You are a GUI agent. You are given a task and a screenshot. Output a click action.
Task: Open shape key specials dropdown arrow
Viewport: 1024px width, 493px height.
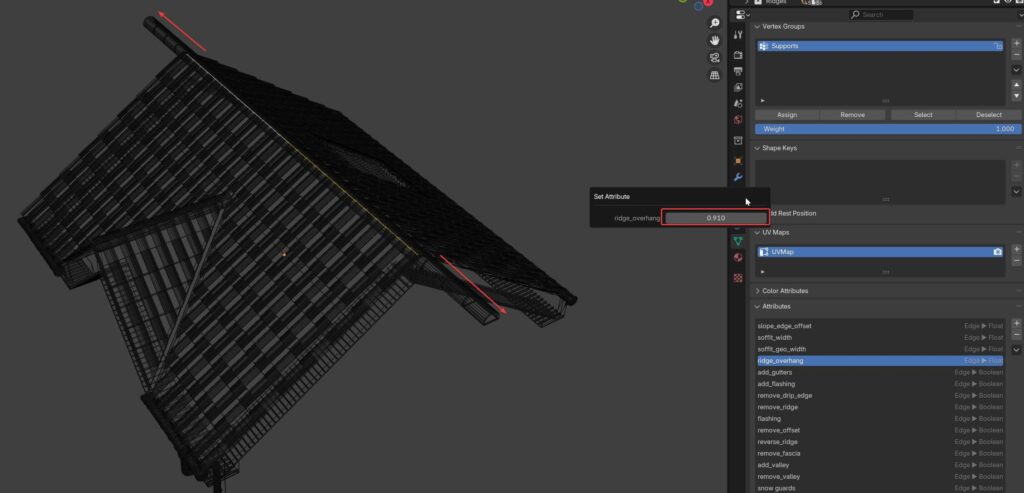click(x=1016, y=191)
